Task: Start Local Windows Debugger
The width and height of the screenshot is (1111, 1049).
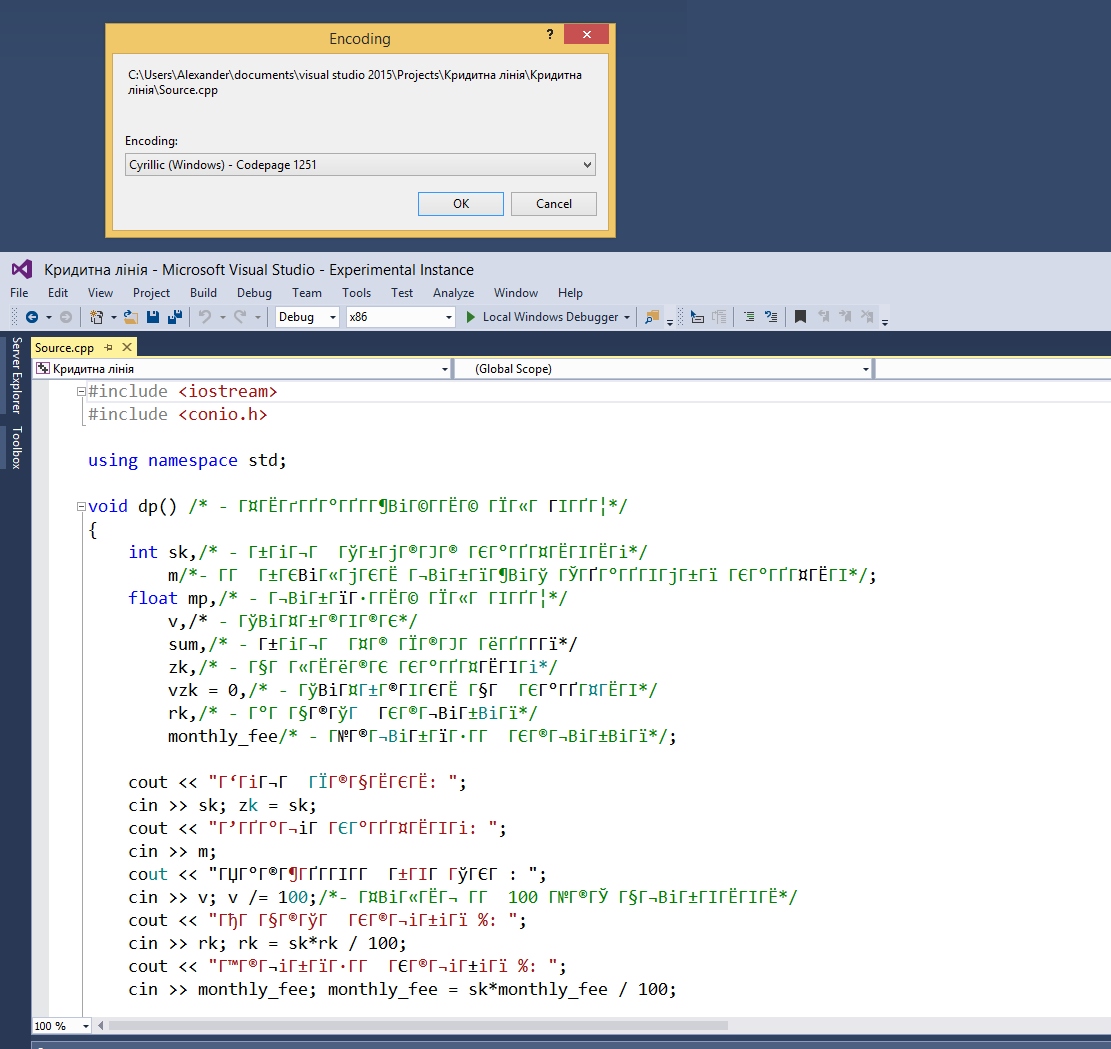Action: (546, 317)
